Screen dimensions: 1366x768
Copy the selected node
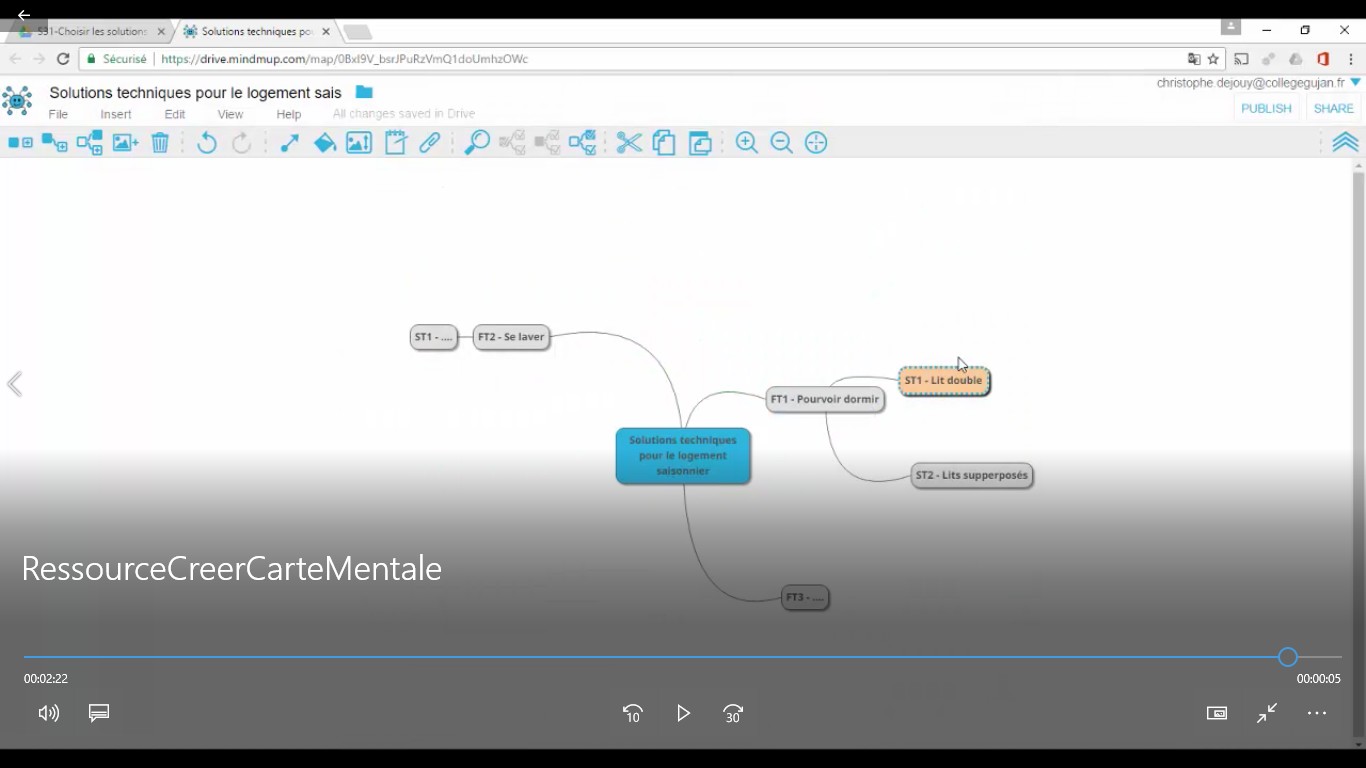(664, 143)
